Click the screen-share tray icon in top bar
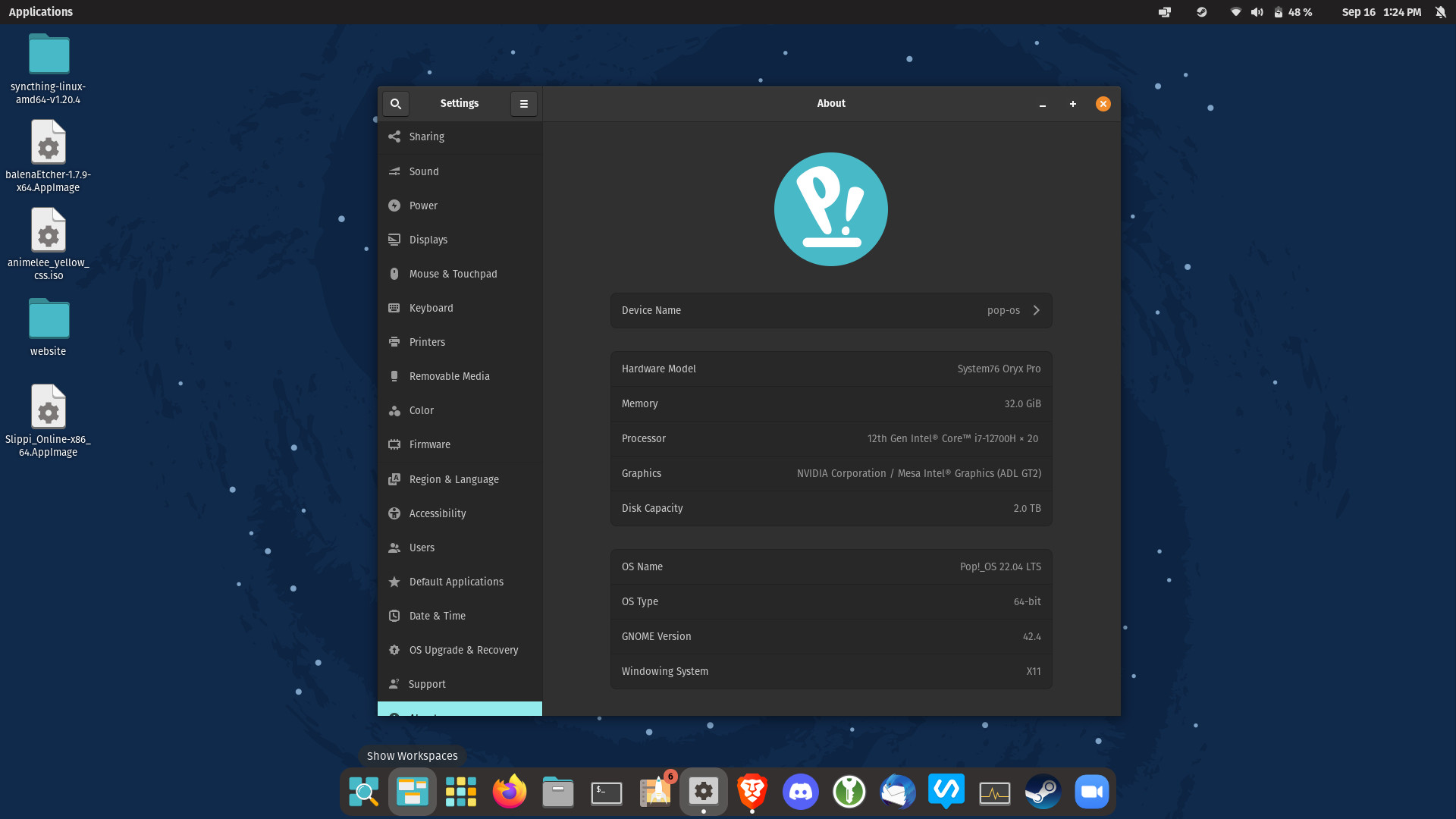This screenshot has width=1456, height=819. pyautogui.click(x=1164, y=12)
